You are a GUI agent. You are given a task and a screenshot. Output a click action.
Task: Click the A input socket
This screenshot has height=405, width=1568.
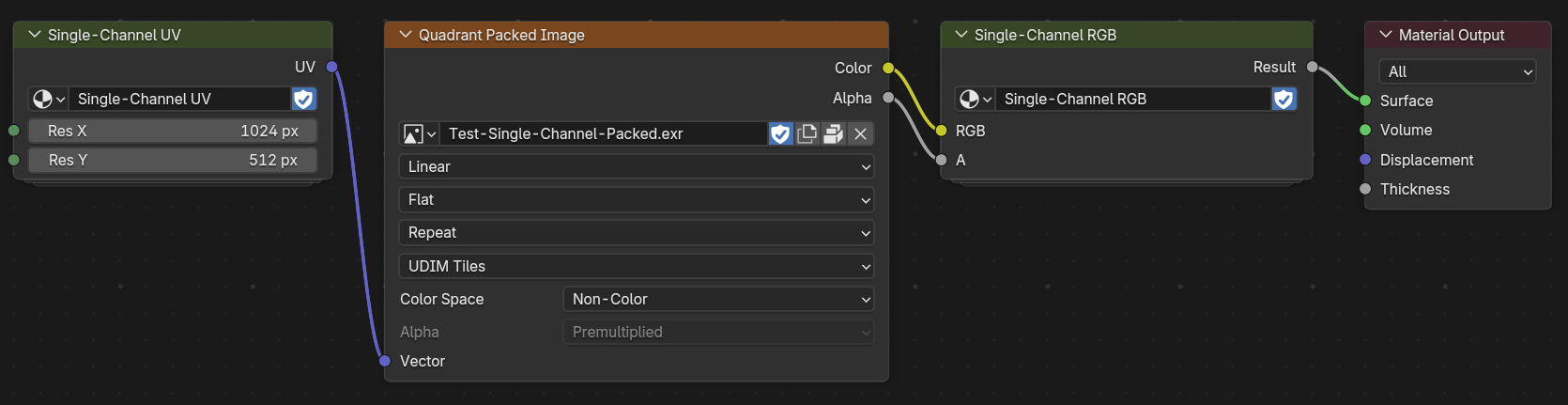pos(941,160)
